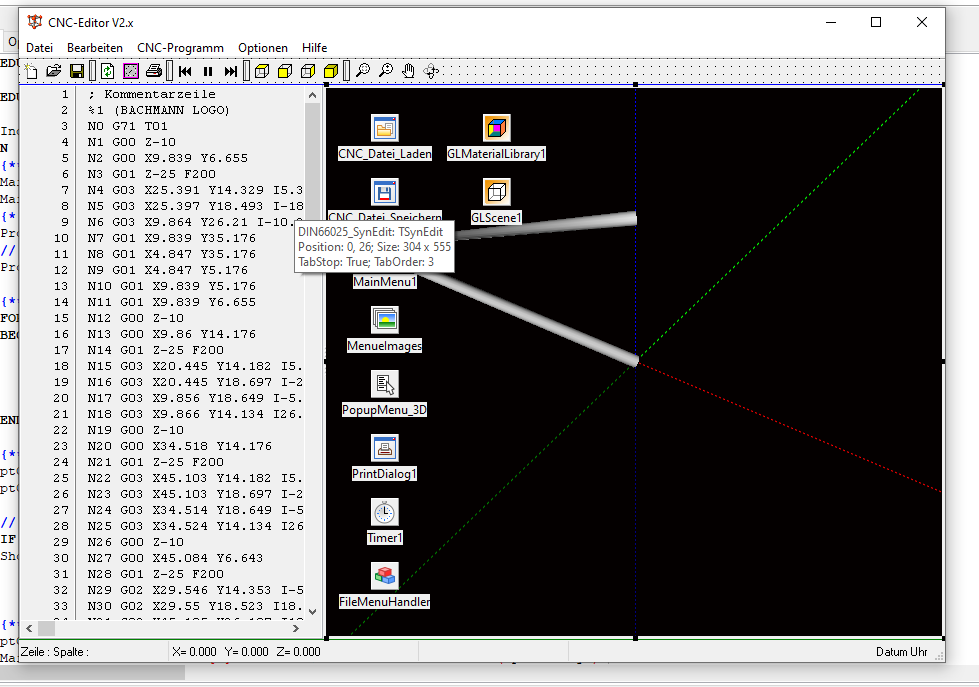Viewport: 979px width, 687px height.
Task: Click the magenta-framed grid icon in toolbar
Action: pyautogui.click(x=130, y=71)
